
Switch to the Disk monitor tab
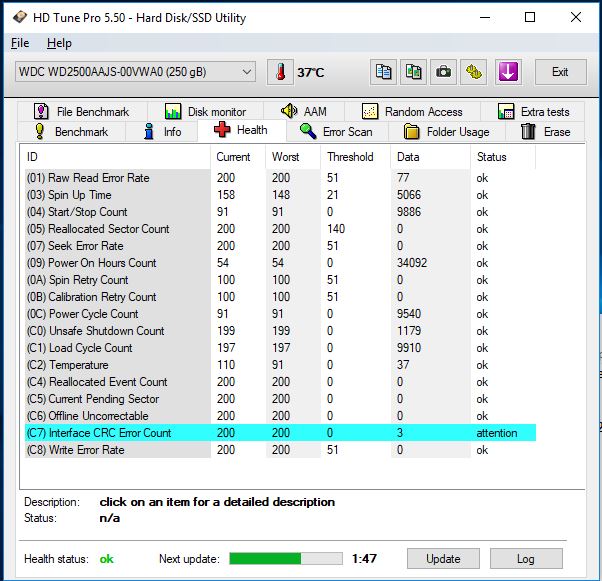205,112
